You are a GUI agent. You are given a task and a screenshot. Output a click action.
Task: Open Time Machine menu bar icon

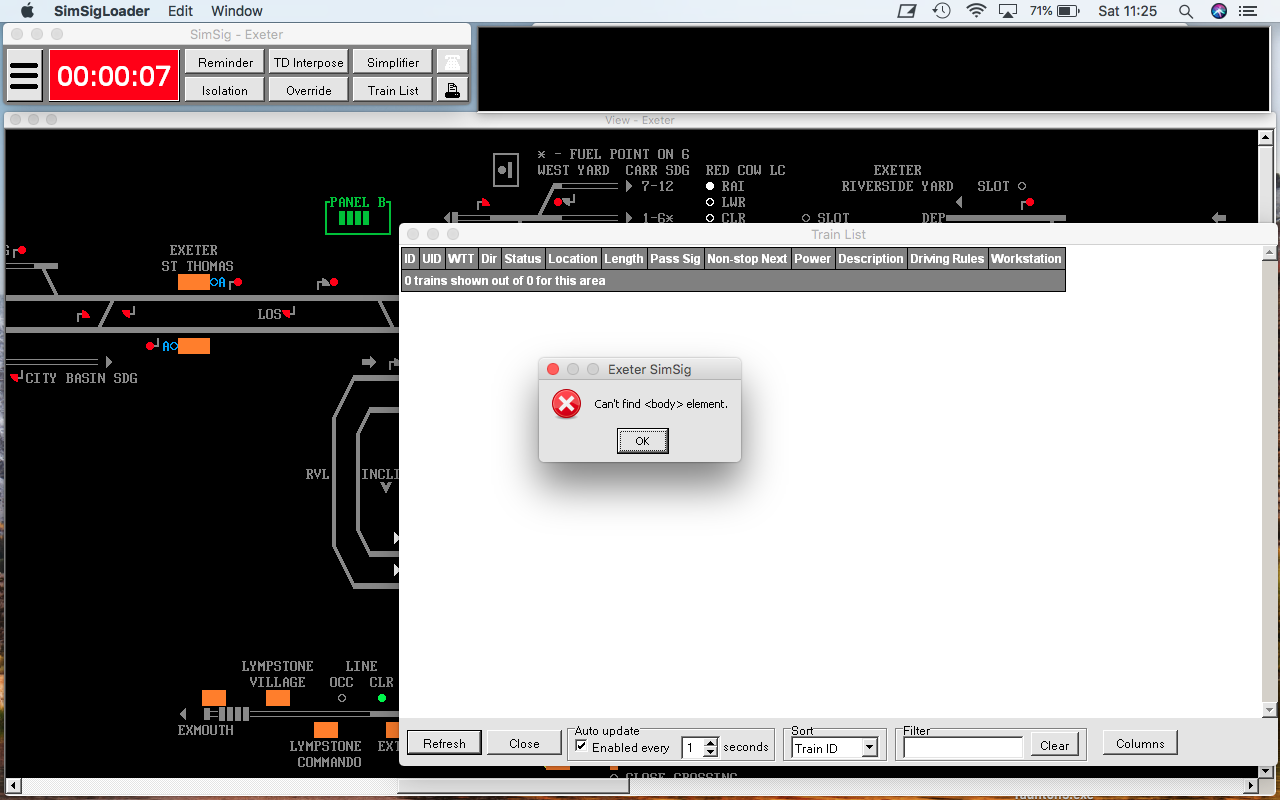[x=942, y=11]
